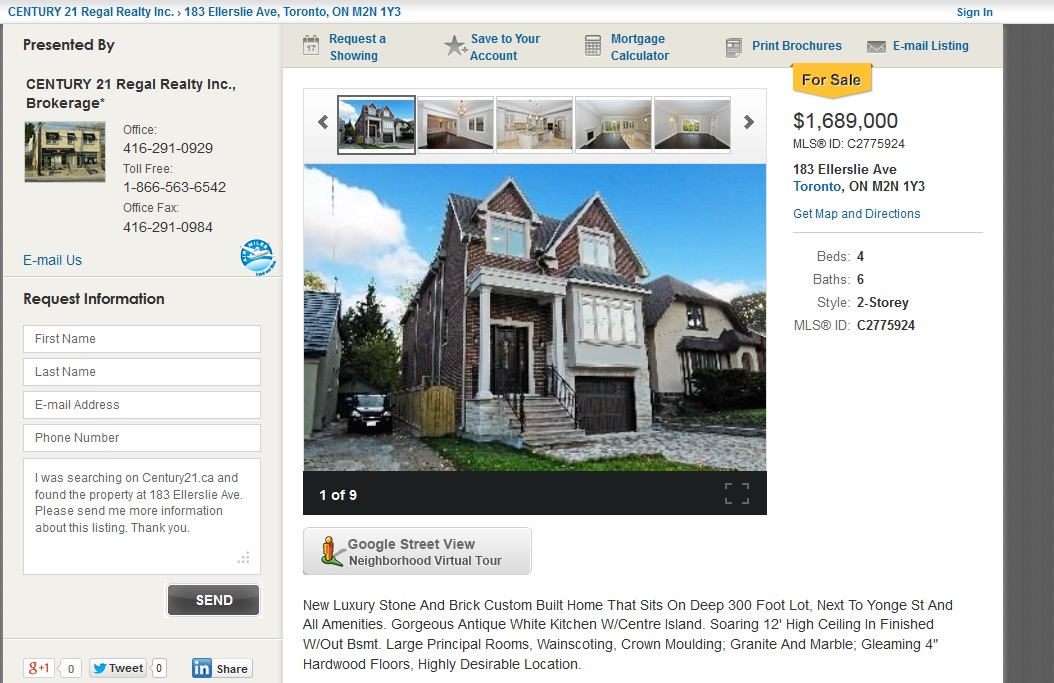Viewport: 1054px width, 683px height.
Task: Click the SEND button
Action: click(214, 600)
